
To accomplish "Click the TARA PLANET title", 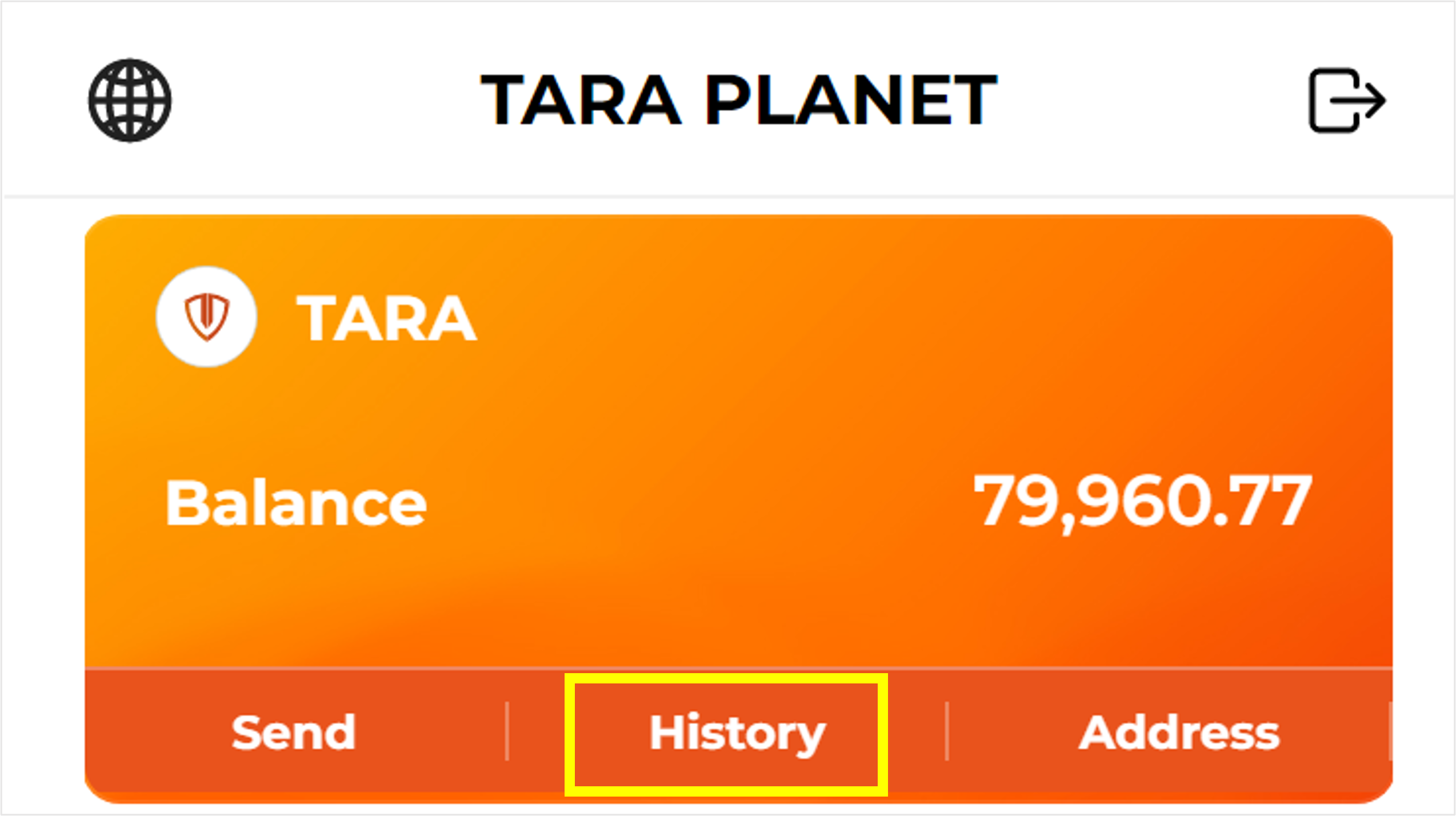I will point(738,101).
